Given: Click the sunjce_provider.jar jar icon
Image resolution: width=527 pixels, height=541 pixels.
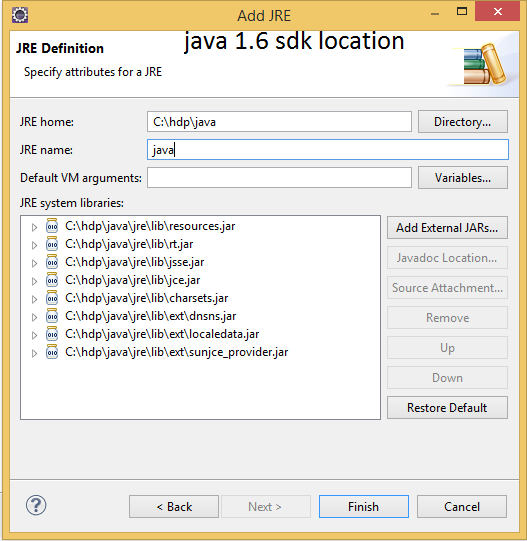Looking at the screenshot, I should point(52,352).
